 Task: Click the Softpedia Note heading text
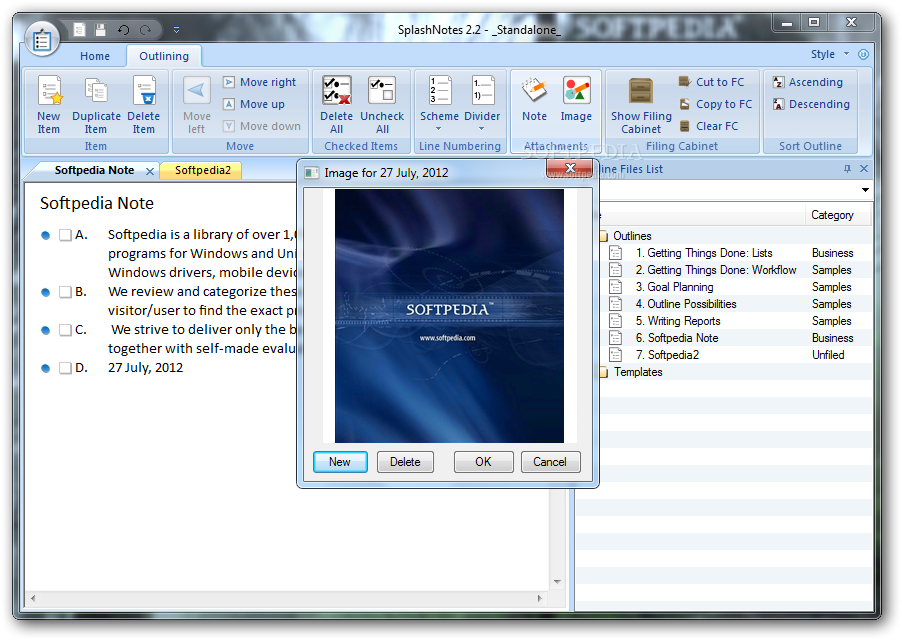click(97, 203)
